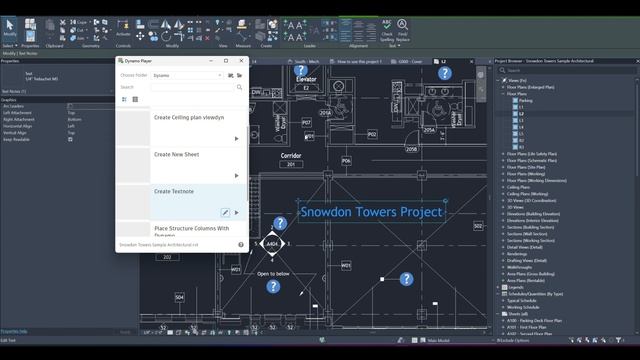Click the red Delete X icon

(207, 38)
